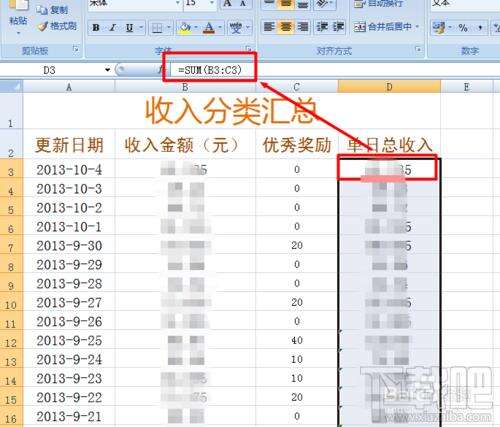Open the alignment group dialog launcher
The width and height of the screenshot is (500, 427).
418,50
